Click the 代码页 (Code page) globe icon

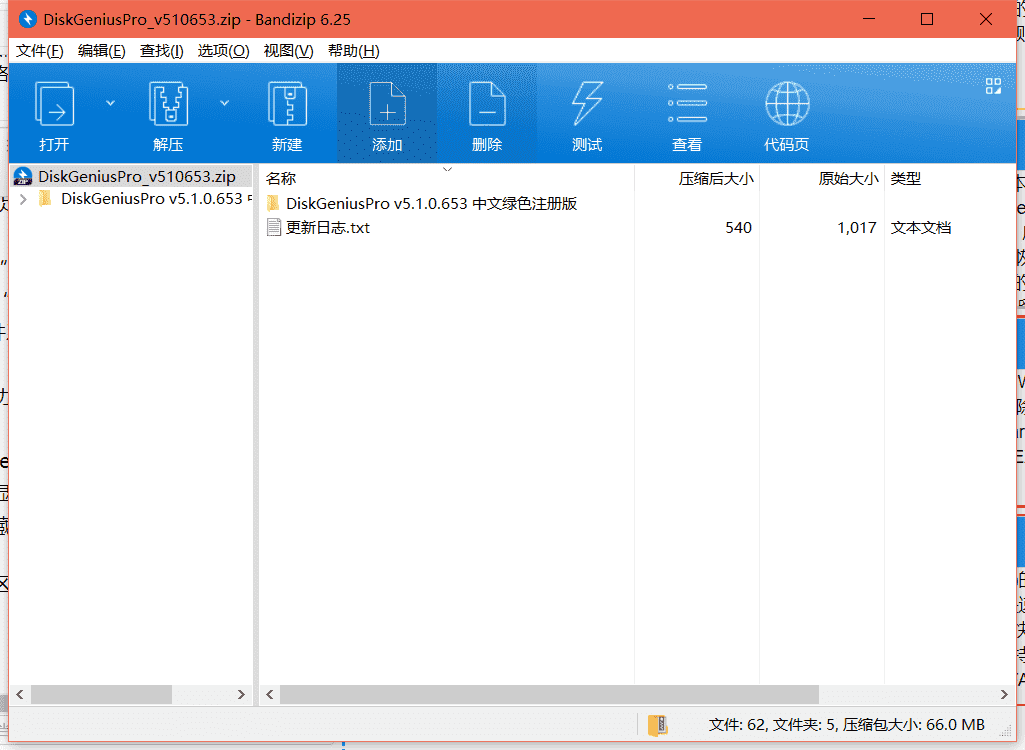pos(787,103)
